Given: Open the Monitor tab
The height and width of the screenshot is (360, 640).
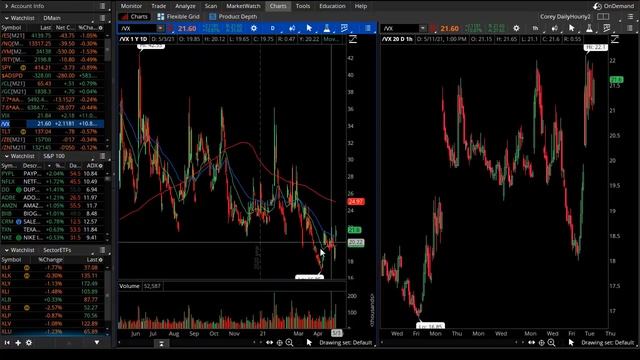Looking at the screenshot, I should [131, 6].
